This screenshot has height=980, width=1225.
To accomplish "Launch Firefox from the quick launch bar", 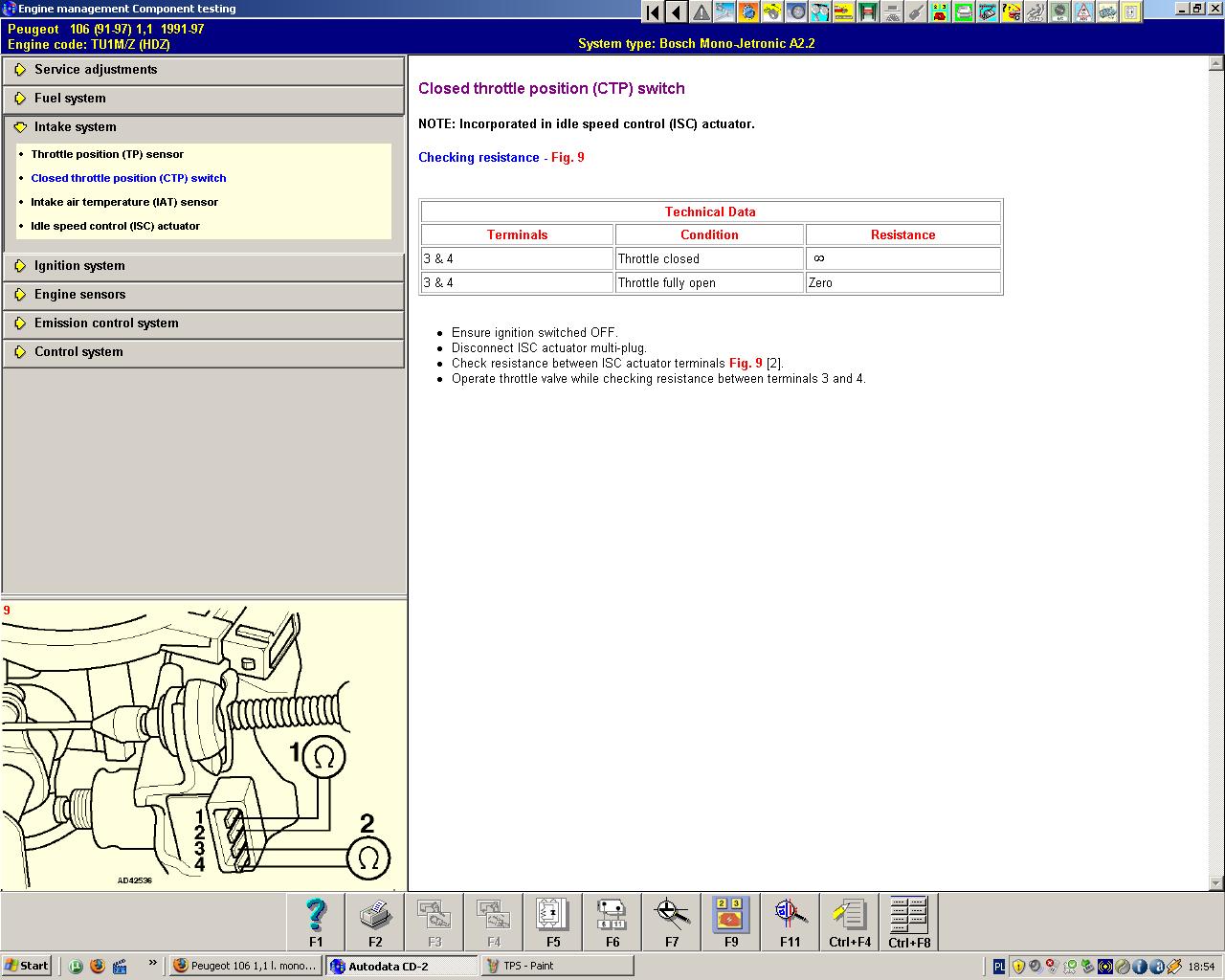I will pos(97,966).
